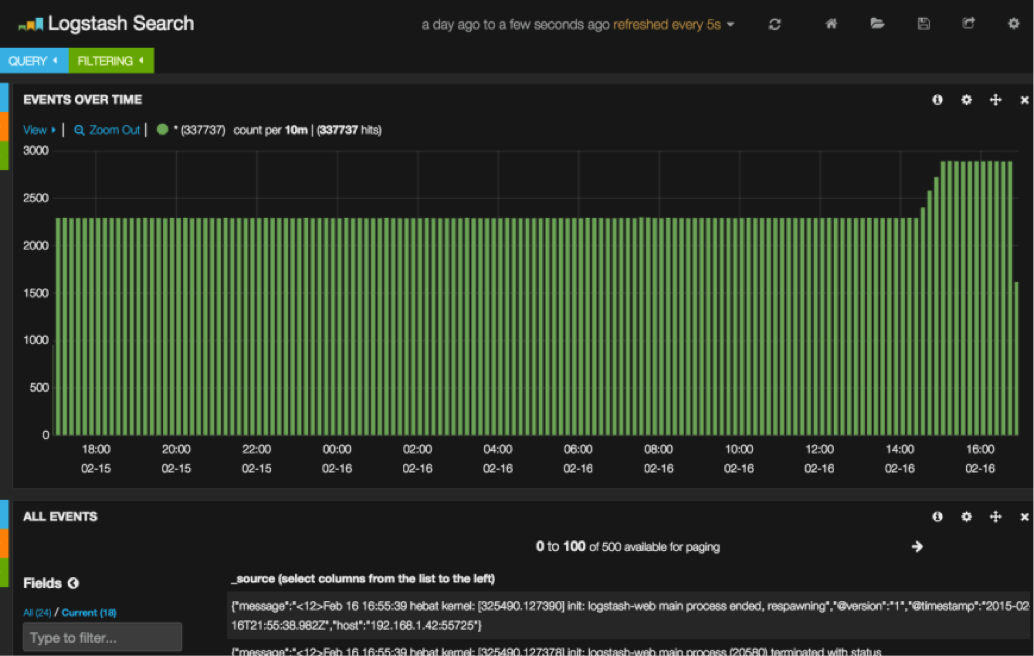
Task: Click the blue row handle beside All Events
Action: tap(4, 515)
